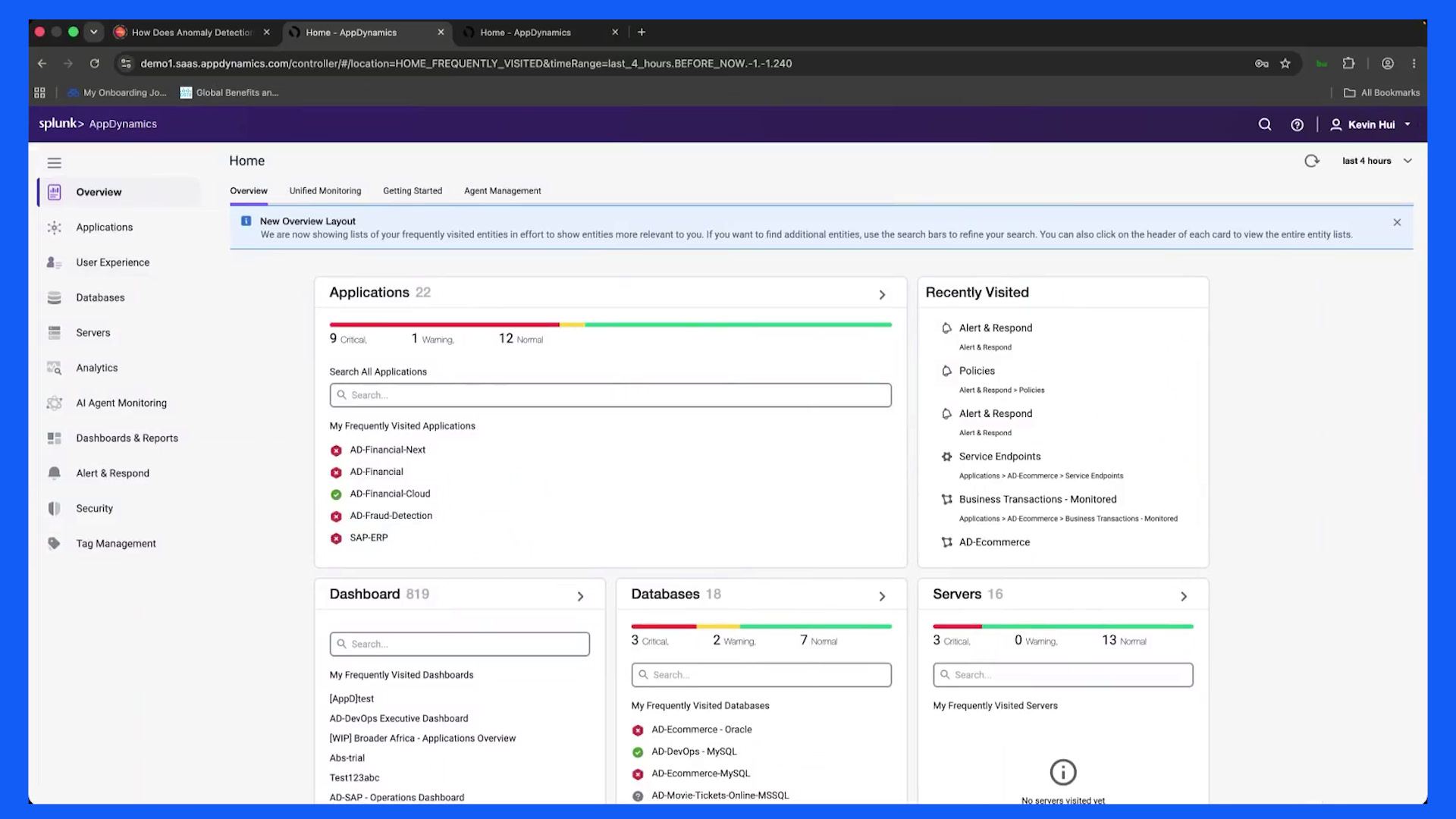Open the AD-Financial-Next application

pyautogui.click(x=388, y=450)
